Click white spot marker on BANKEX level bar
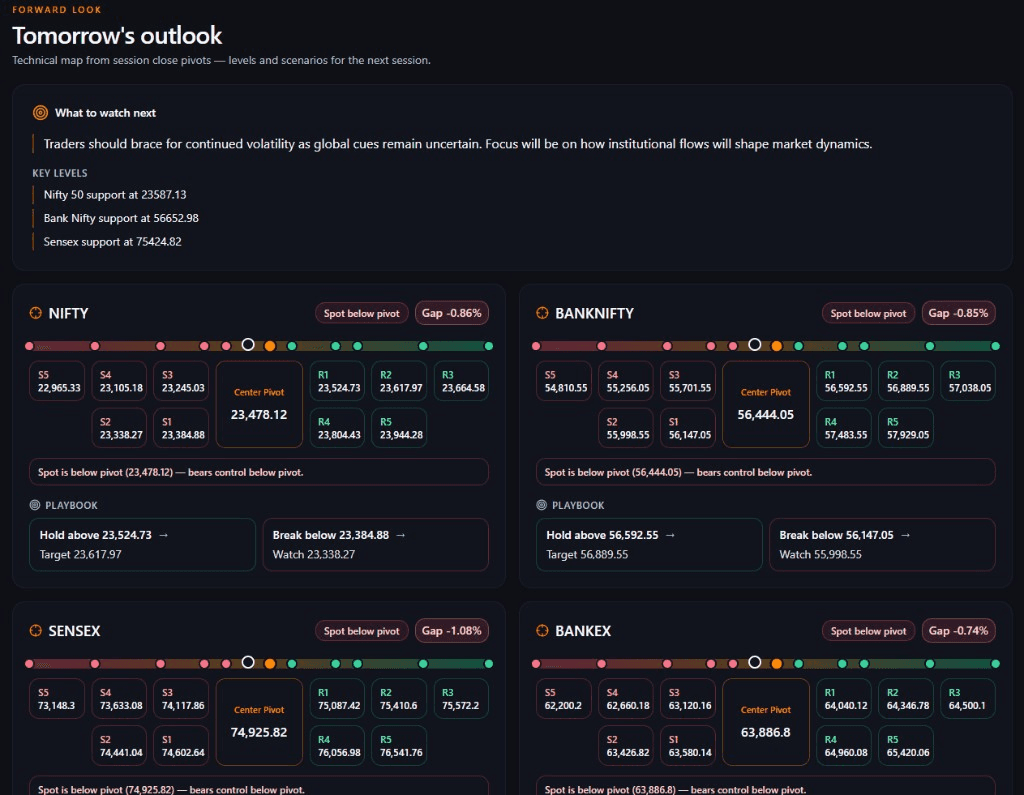Viewport: 1024px width, 795px height. [754, 662]
